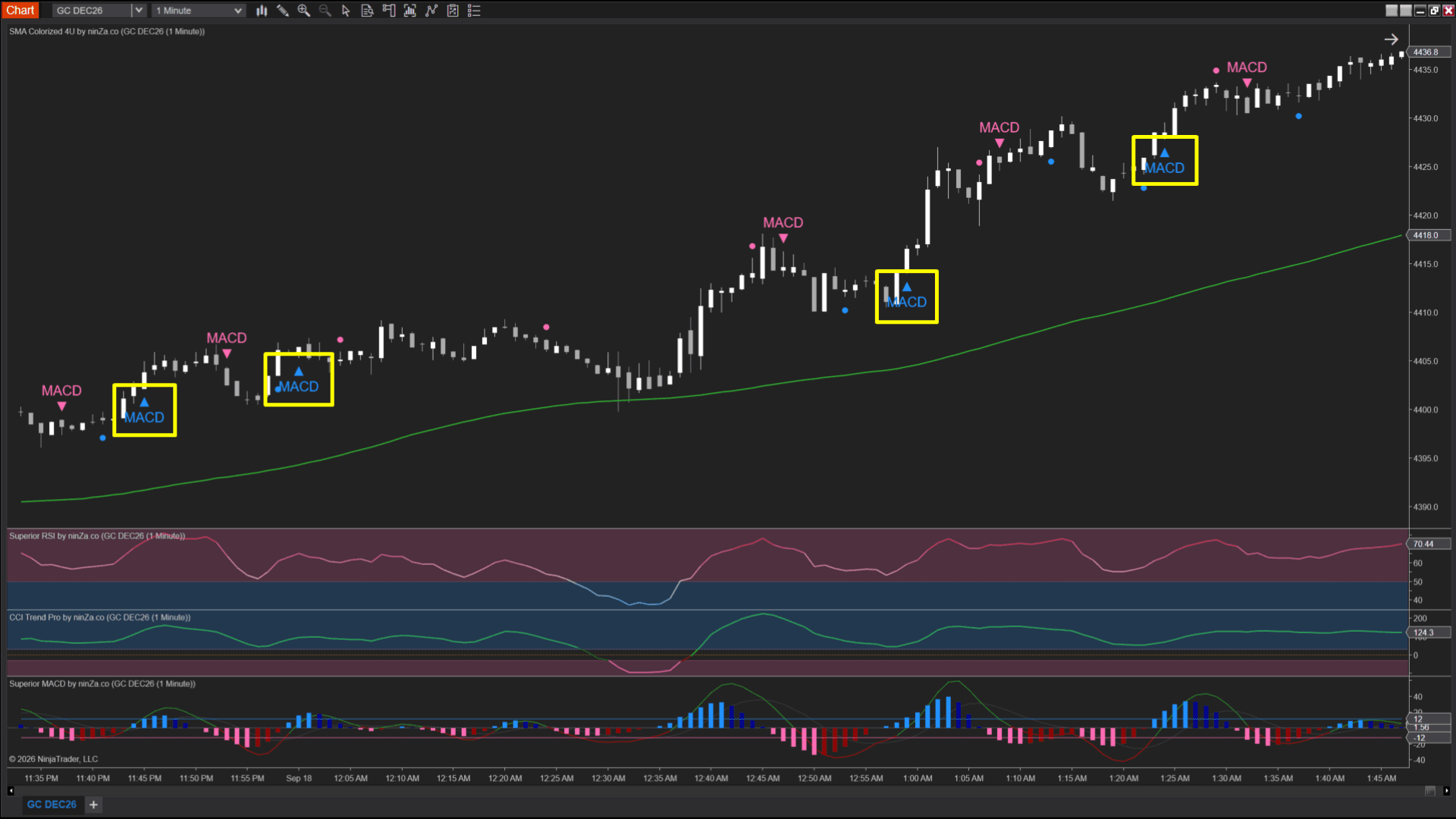Click the 4418.0 SMA price marker
Viewport: 1456px width, 819px height.
coord(1429,235)
